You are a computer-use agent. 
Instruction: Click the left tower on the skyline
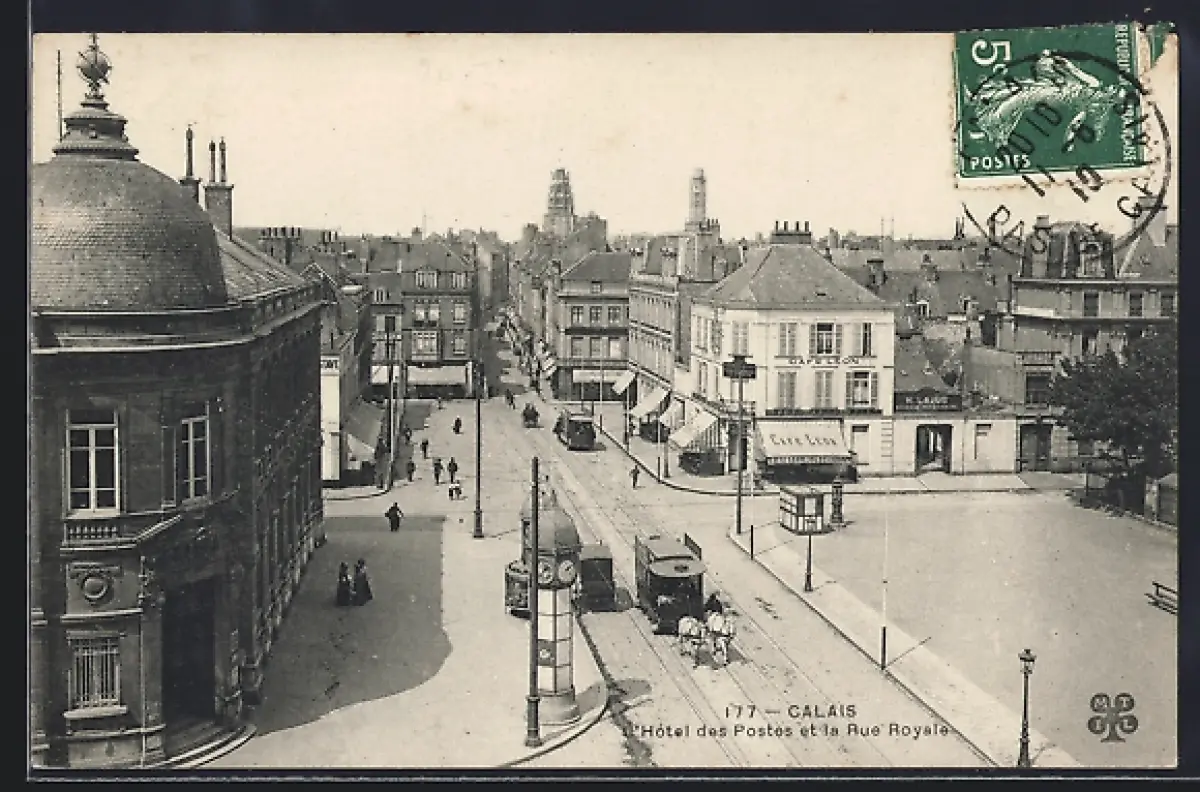(559, 201)
